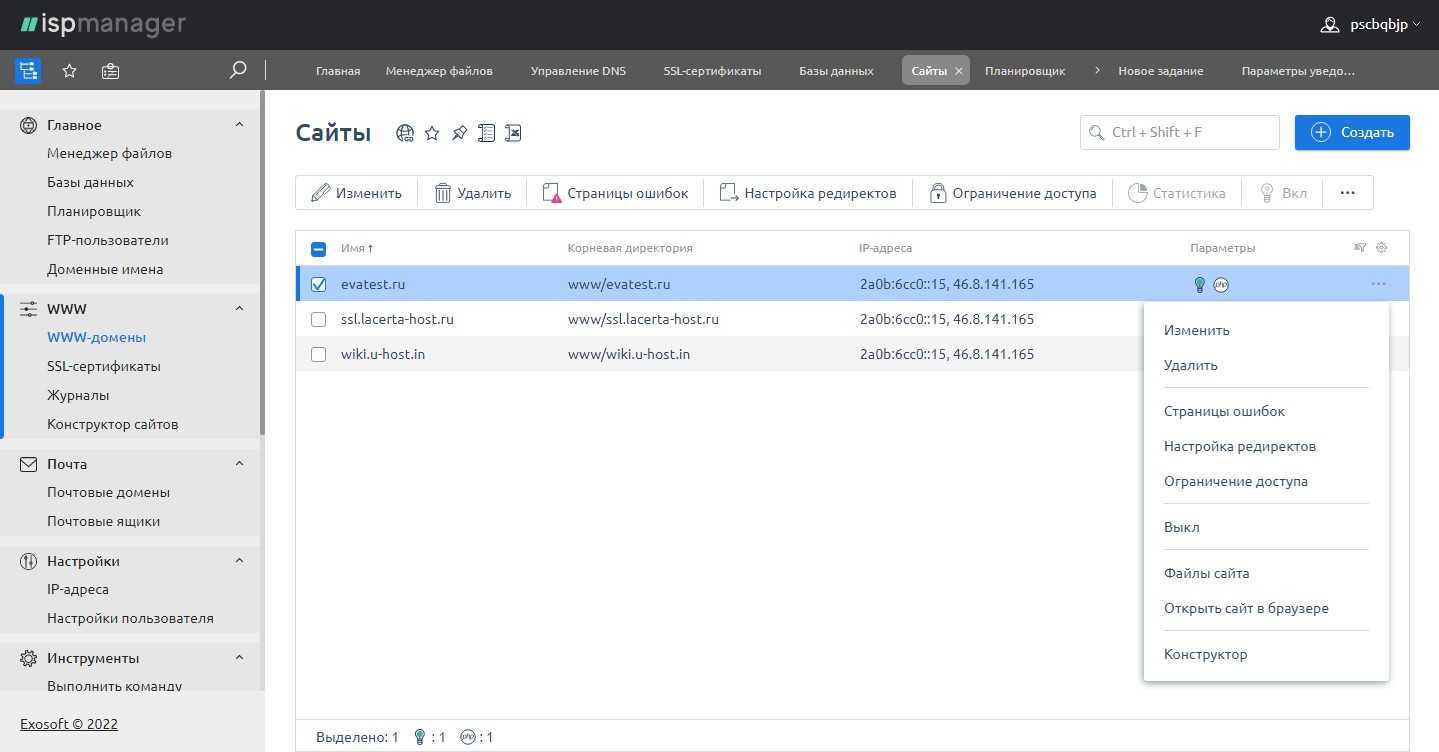Viewport: 1439px width, 752px height.
Task: Click the sidebar vertical scrollbar
Action: 262,260
